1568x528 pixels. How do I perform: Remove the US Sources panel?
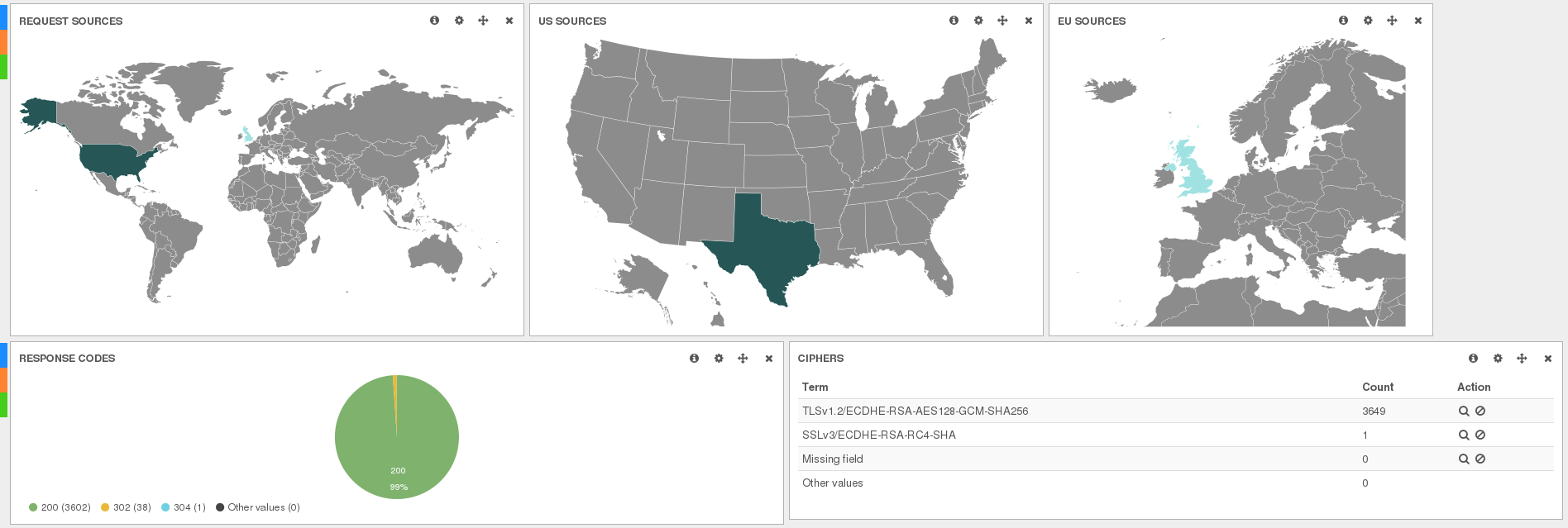tap(1029, 21)
